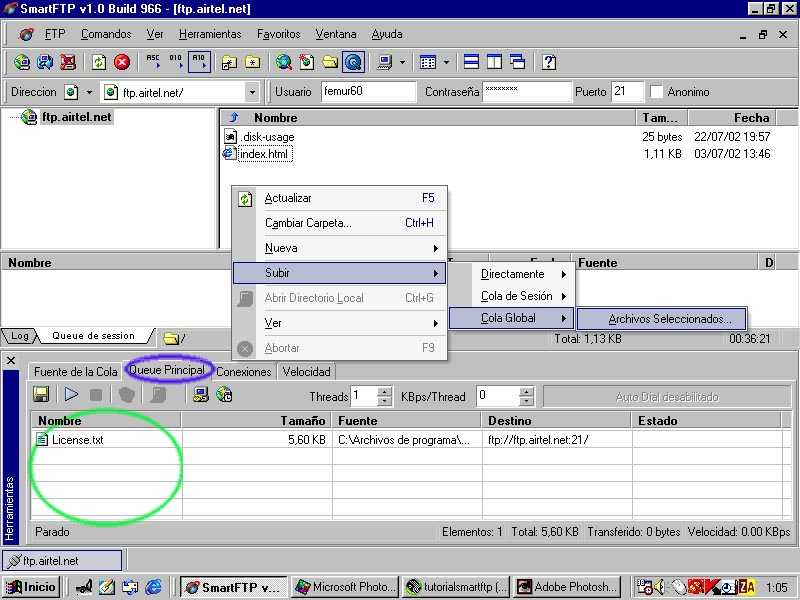800x600 pixels.
Task: Increase the Threads spinner value
Action: [x=385, y=391]
